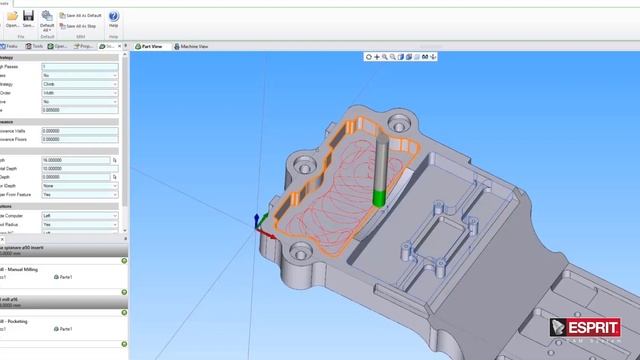Click the rotate view icon in viewport toolbar
The width and height of the screenshot is (640, 360).
369,57
